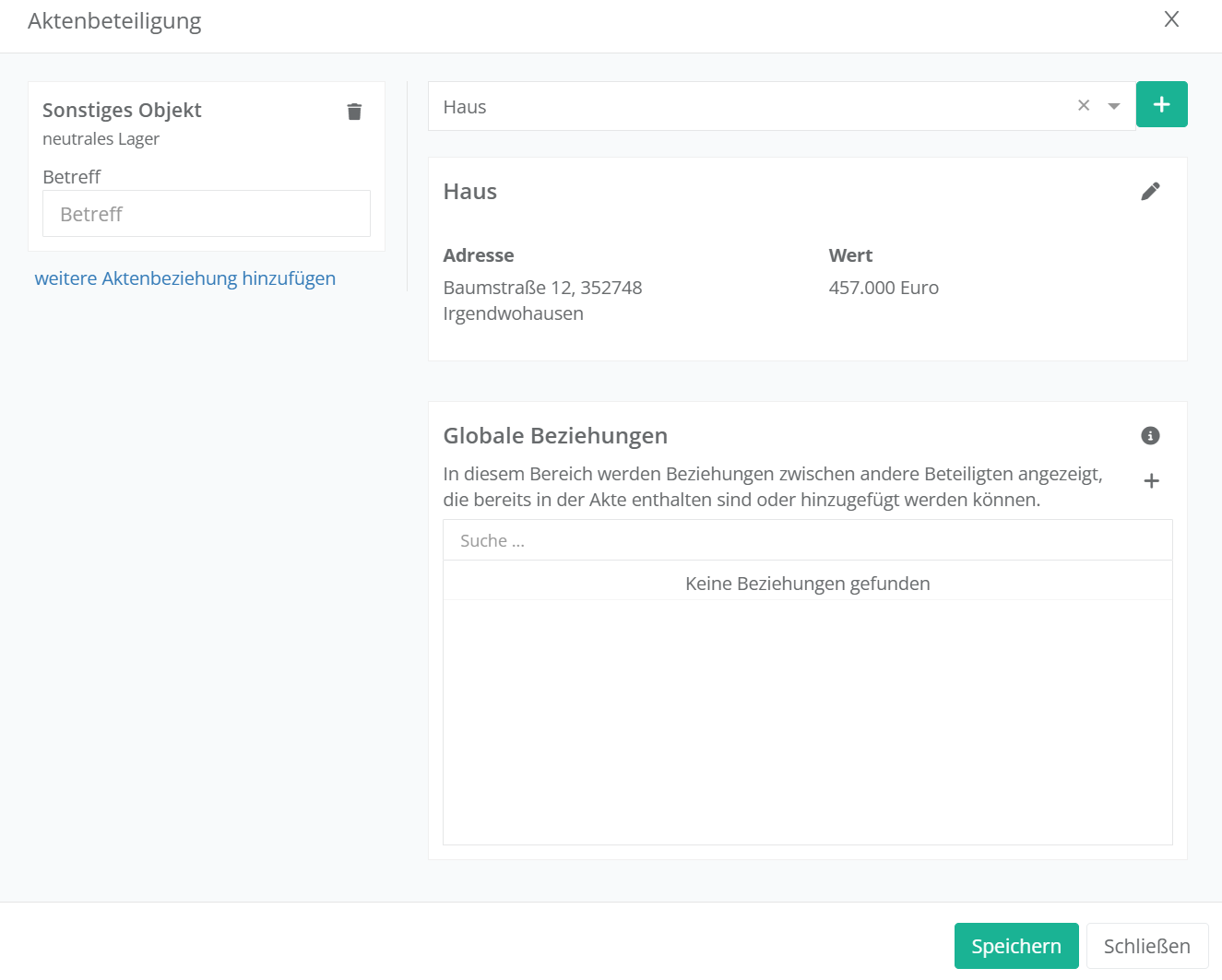Save changes with the Speichern button
This screenshot has height=980, width=1222.
coord(1015,946)
